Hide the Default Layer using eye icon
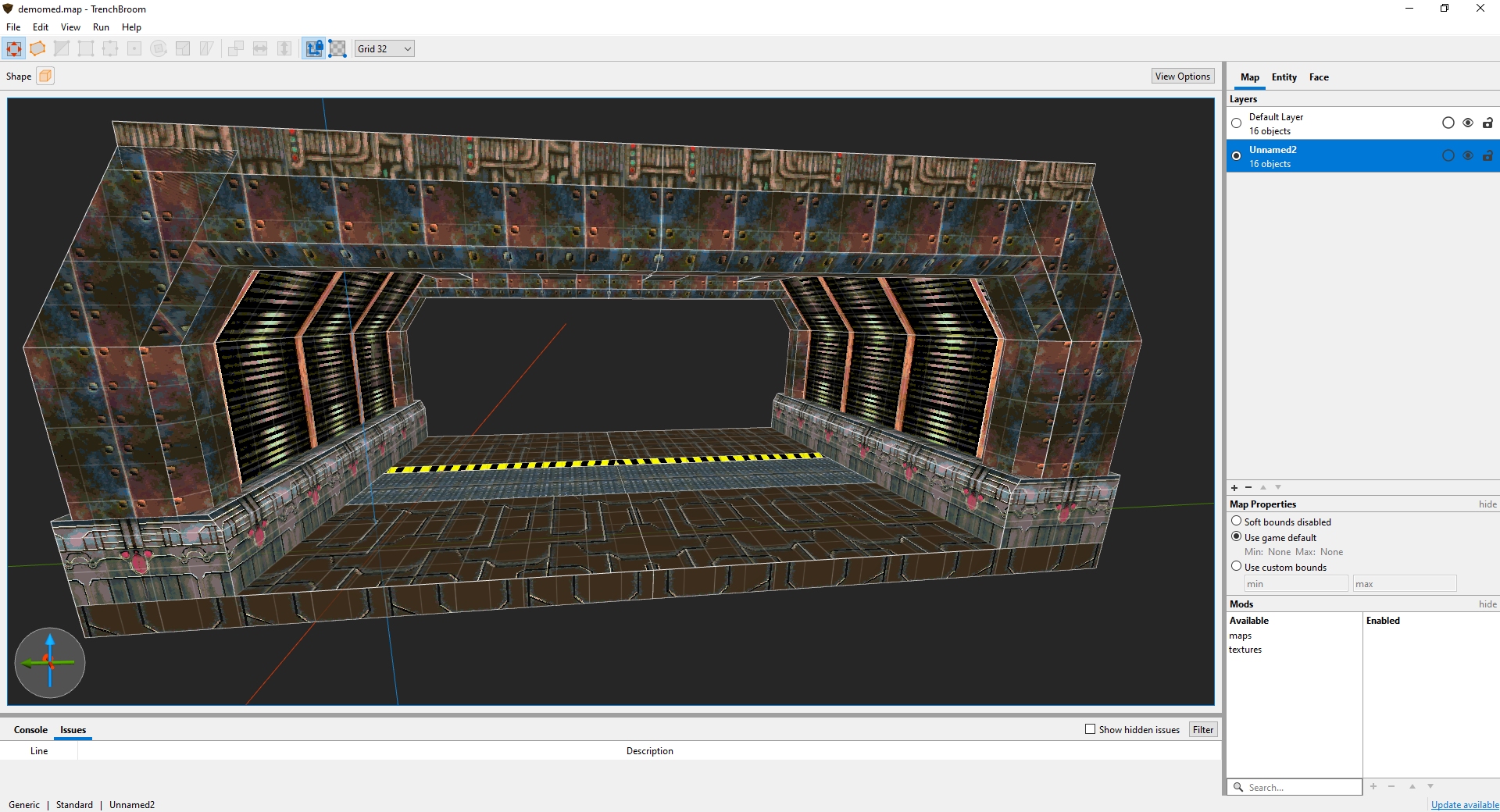1500x812 pixels. (x=1468, y=123)
